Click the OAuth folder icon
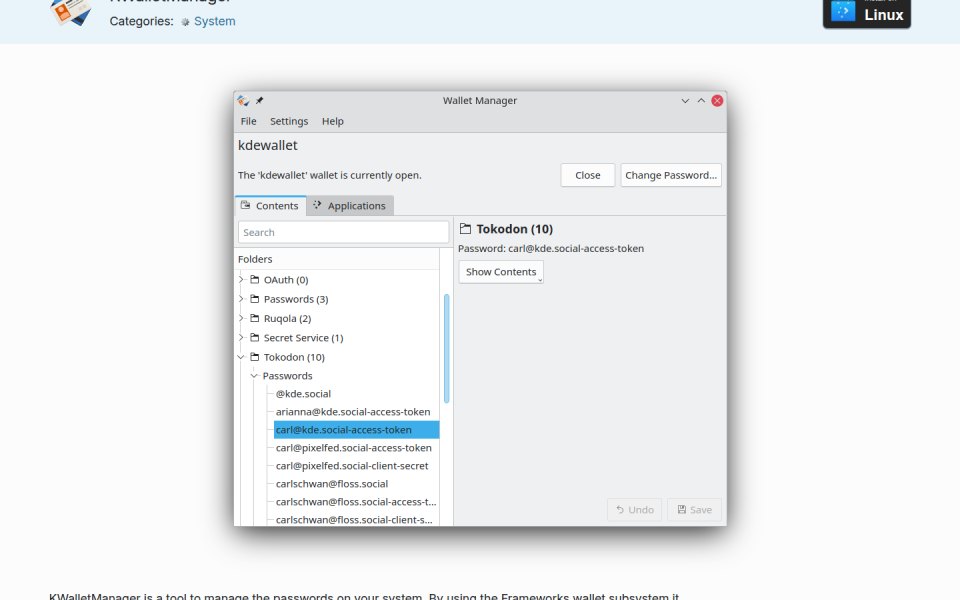Screen dimensions: 960x600 click(x=255, y=280)
